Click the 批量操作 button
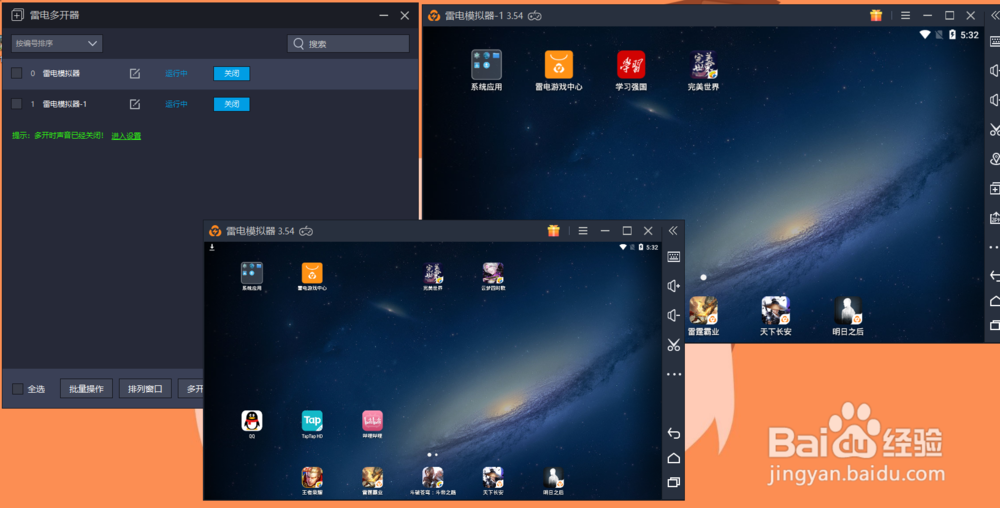The width and height of the screenshot is (1000, 508). click(86, 388)
